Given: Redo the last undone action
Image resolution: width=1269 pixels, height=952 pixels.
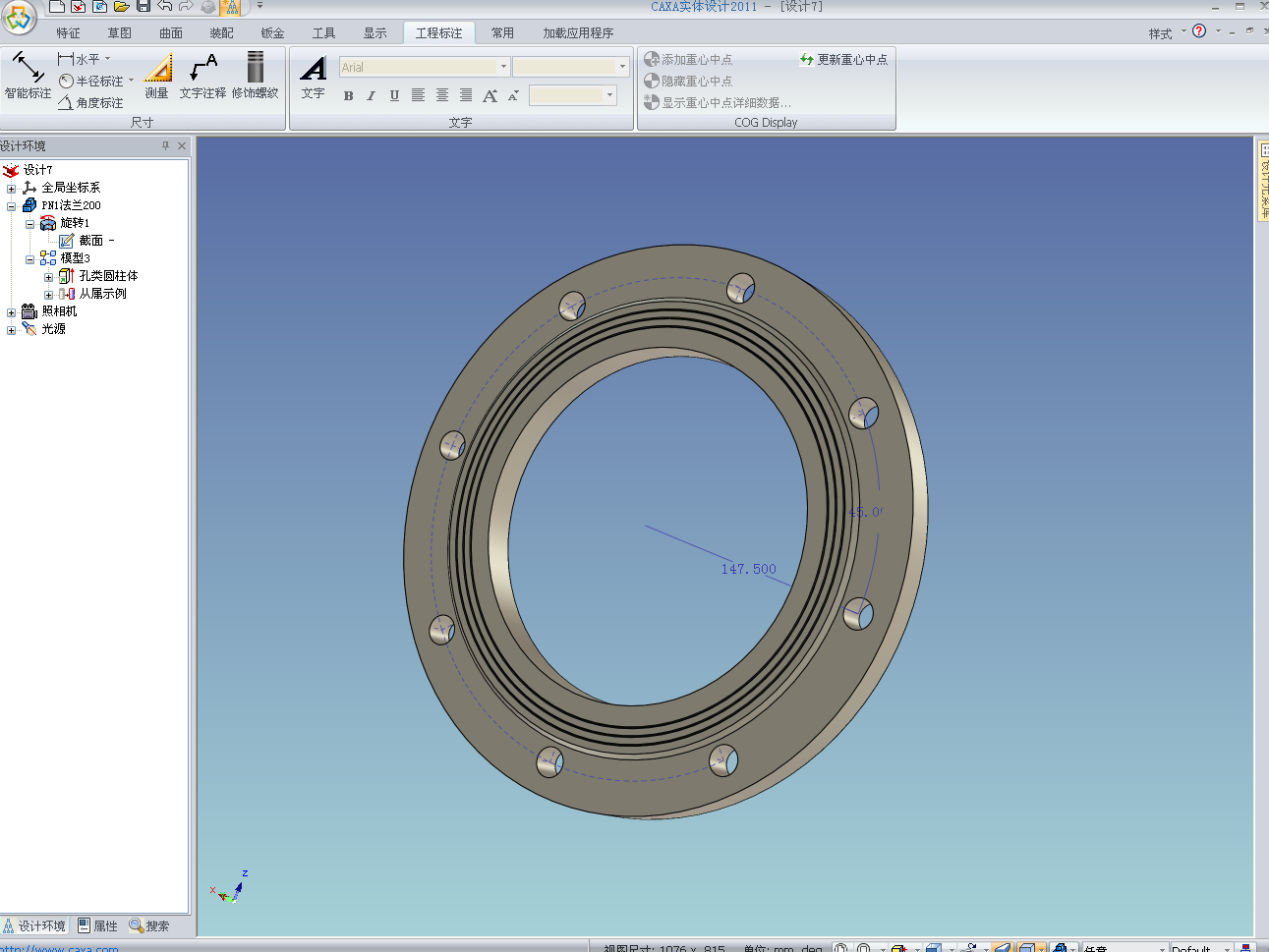Looking at the screenshot, I should pyautogui.click(x=186, y=7).
